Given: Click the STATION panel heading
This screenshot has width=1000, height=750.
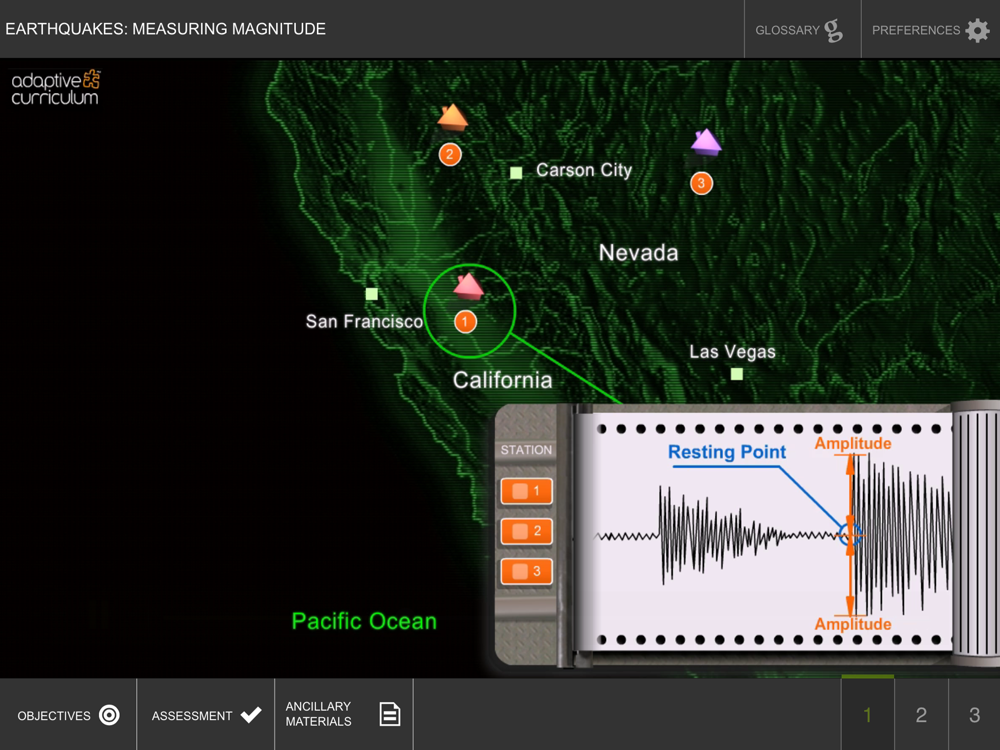Looking at the screenshot, I should coord(526,450).
